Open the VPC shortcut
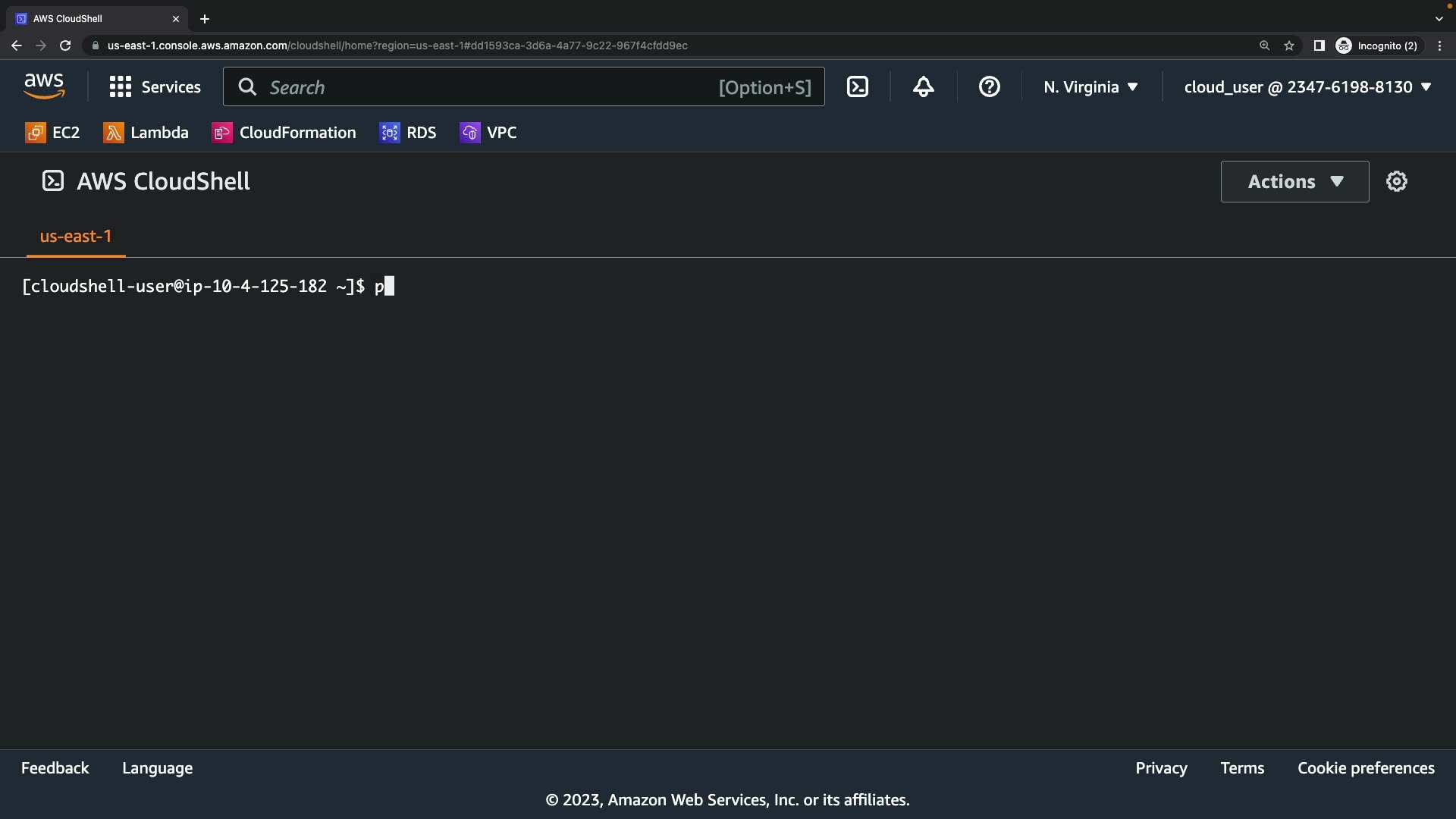 click(488, 133)
